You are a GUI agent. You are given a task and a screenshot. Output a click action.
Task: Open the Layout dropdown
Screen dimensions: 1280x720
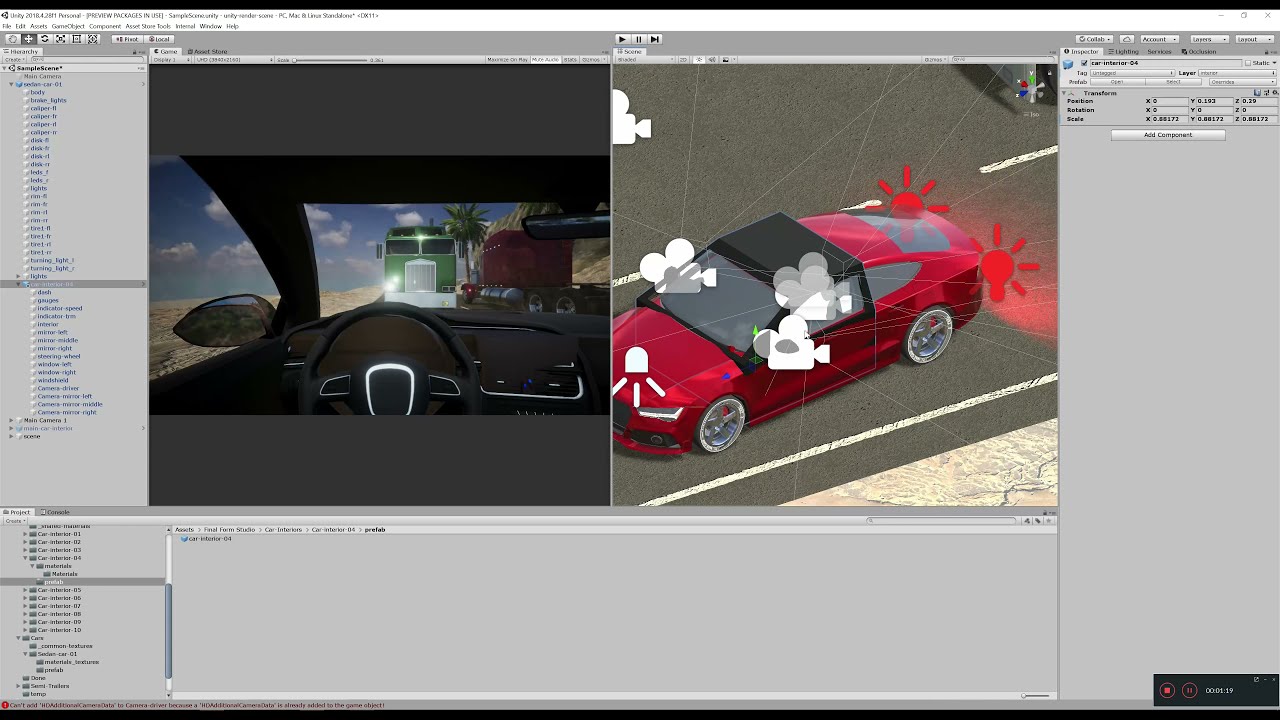pyautogui.click(x=1254, y=39)
